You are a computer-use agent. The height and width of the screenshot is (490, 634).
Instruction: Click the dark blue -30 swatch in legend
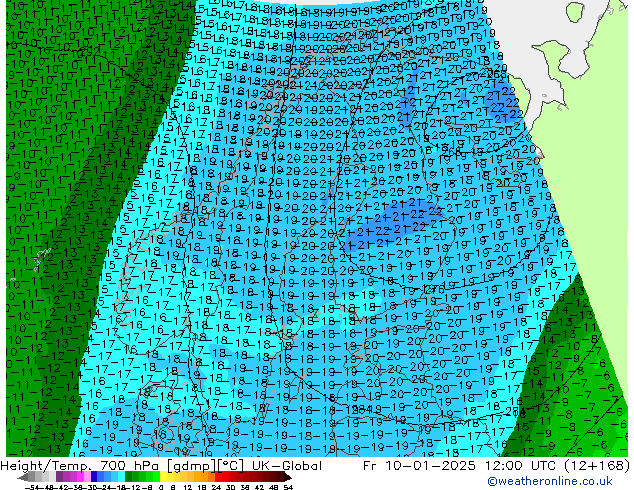pos(94,477)
